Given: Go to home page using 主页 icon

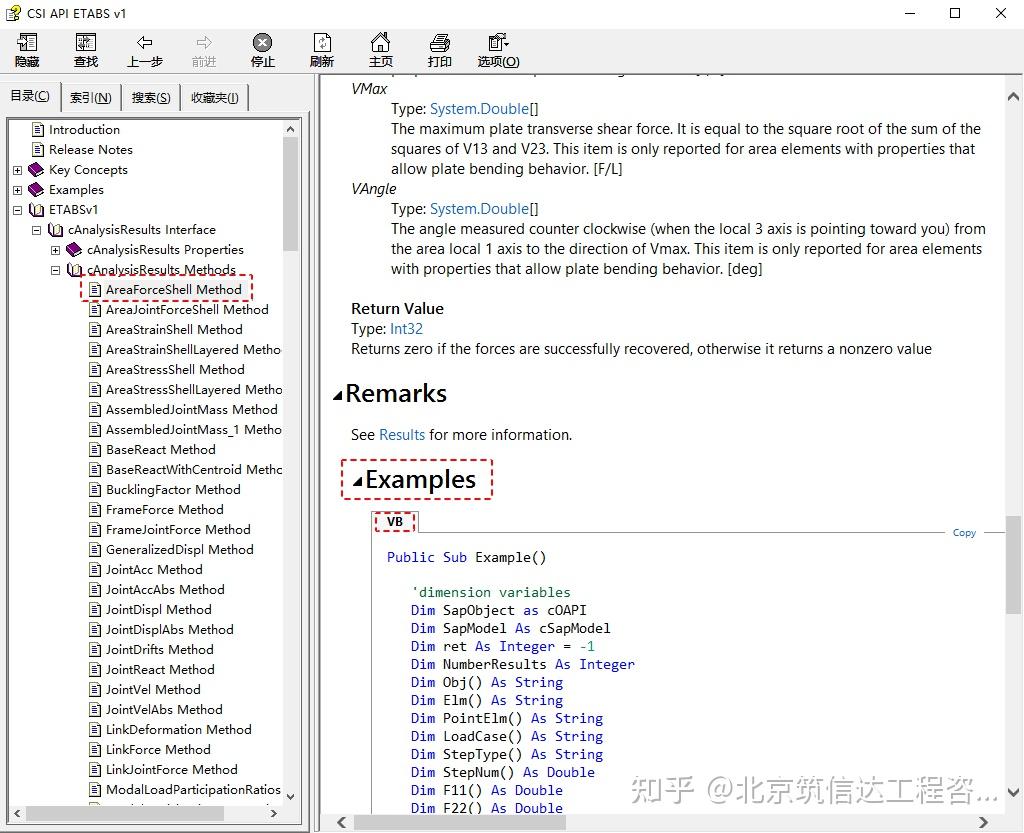Looking at the screenshot, I should click(380, 49).
